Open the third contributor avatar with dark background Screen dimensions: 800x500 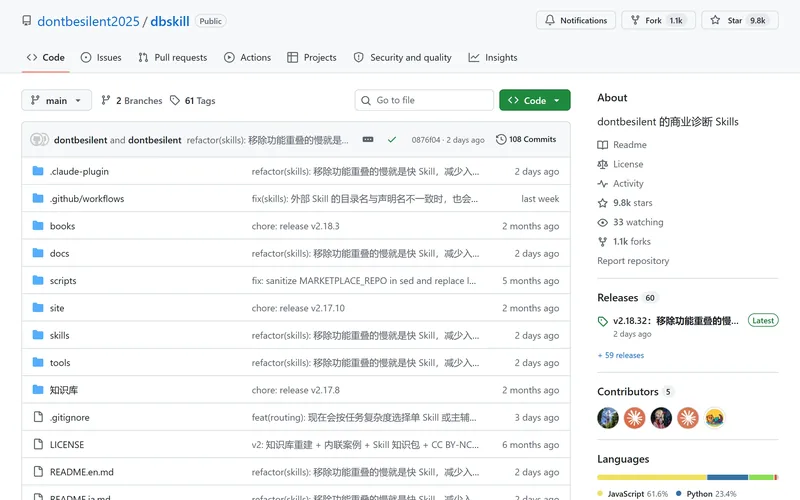(x=661, y=418)
